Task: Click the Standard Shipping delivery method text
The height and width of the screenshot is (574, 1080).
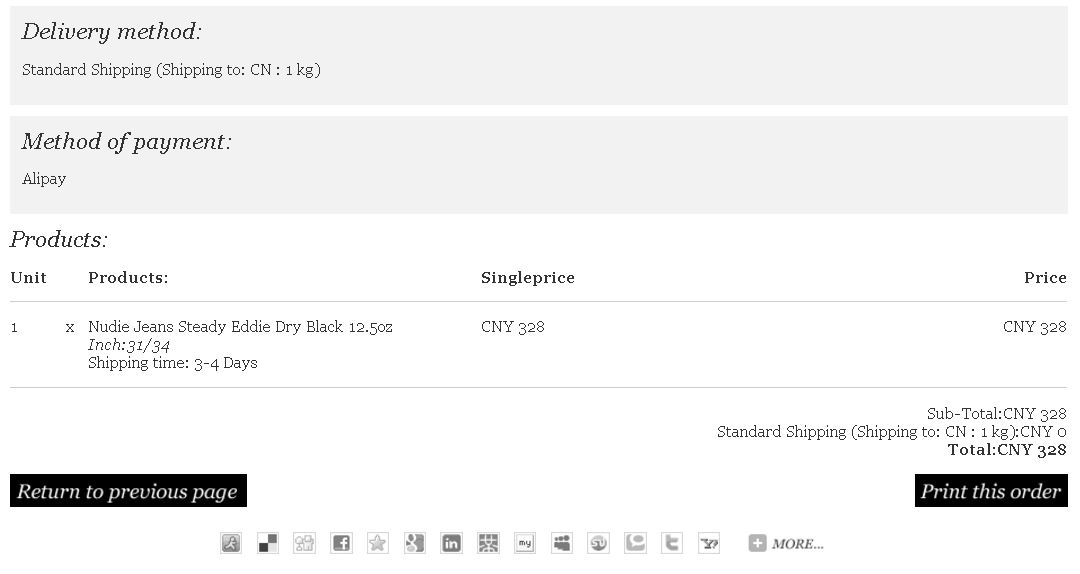Action: click(x=172, y=70)
